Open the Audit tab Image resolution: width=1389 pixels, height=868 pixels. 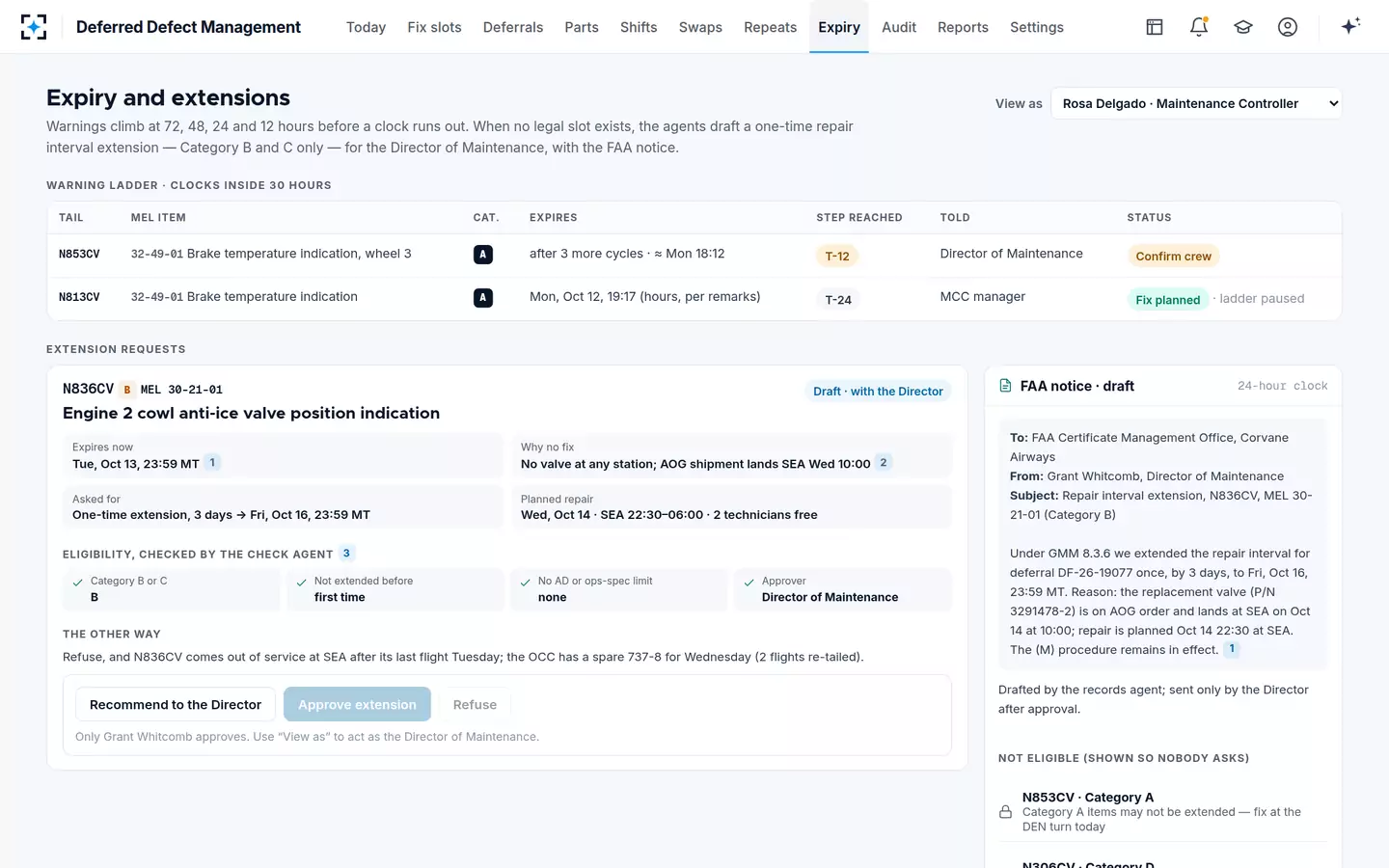tap(899, 27)
